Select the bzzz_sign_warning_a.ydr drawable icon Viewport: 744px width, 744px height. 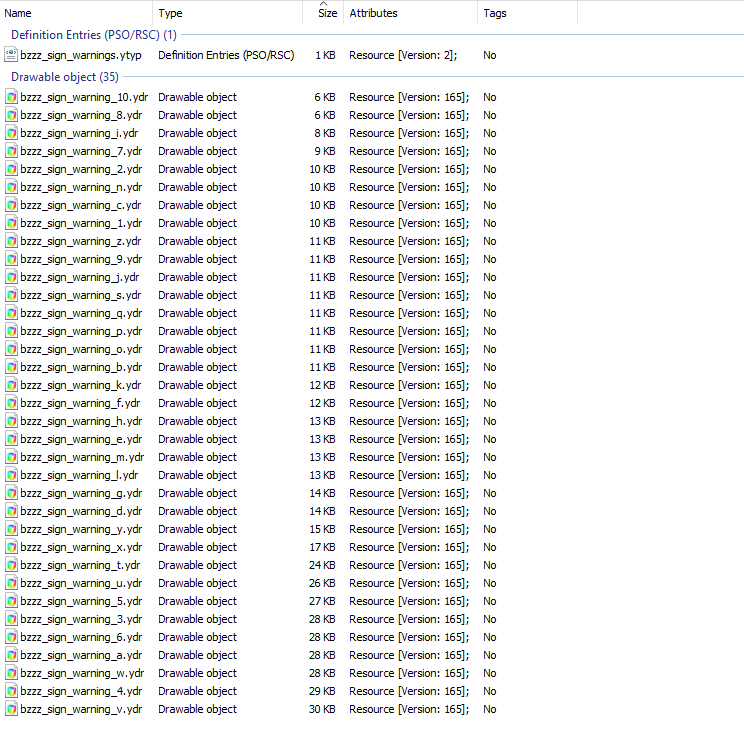pos(11,655)
